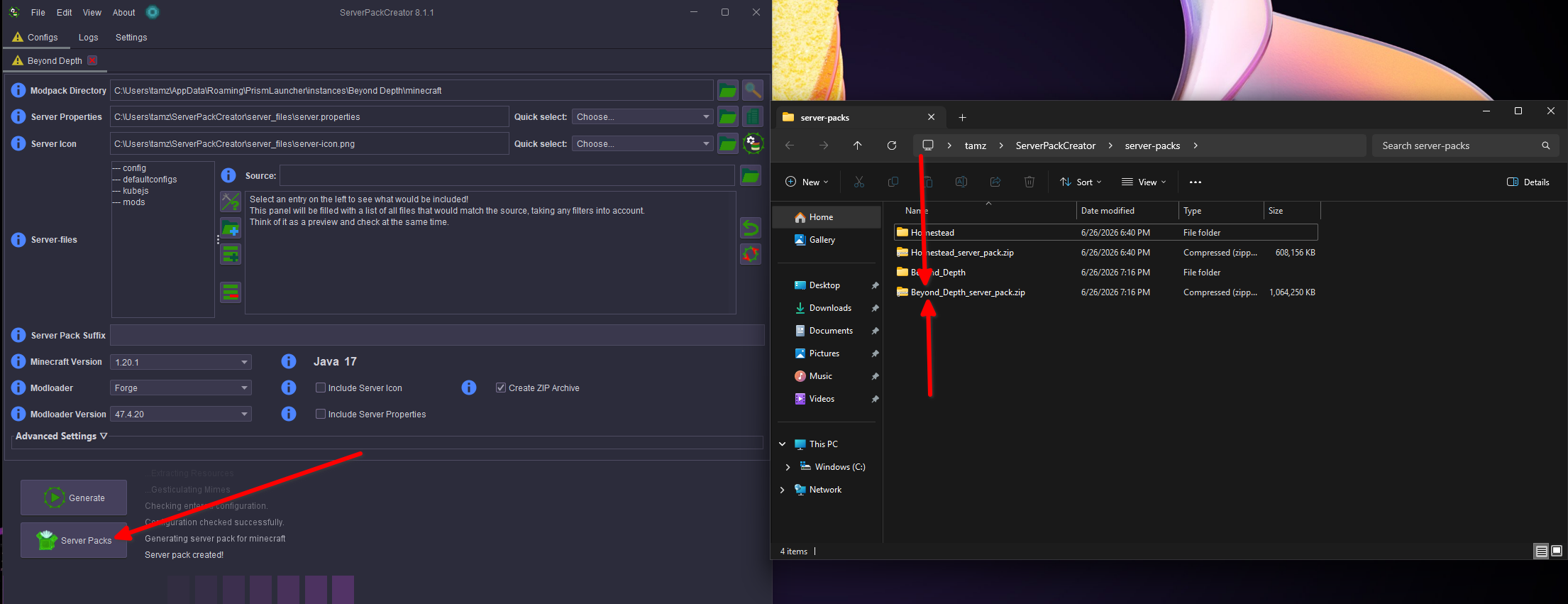The width and height of the screenshot is (1568, 604).
Task: Open the File menu
Action: tap(38, 13)
